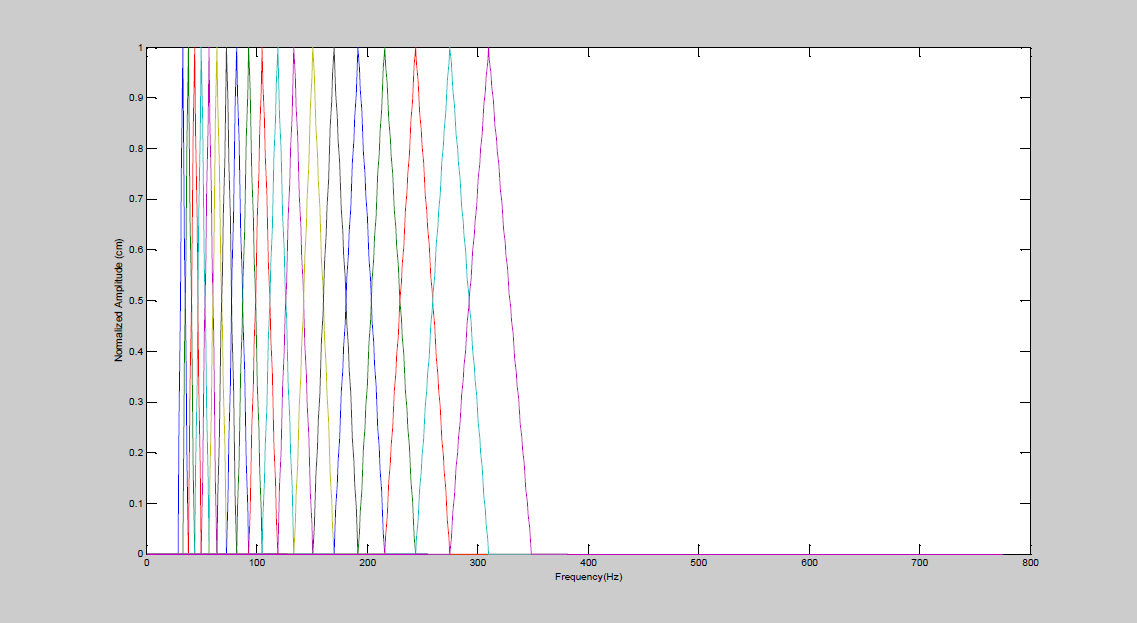The width and height of the screenshot is (1137, 623).
Task: Click the peak of the red filter near 243 Hz
Action: pos(415,49)
